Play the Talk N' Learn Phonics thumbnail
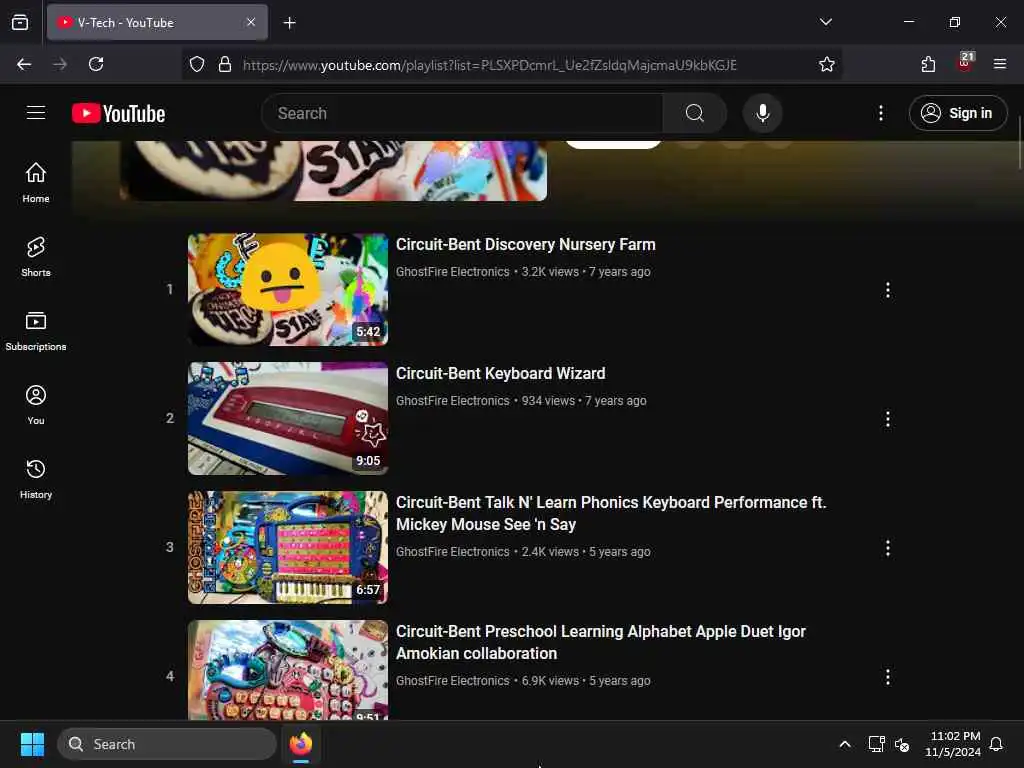1024x768 pixels. pyautogui.click(x=288, y=547)
